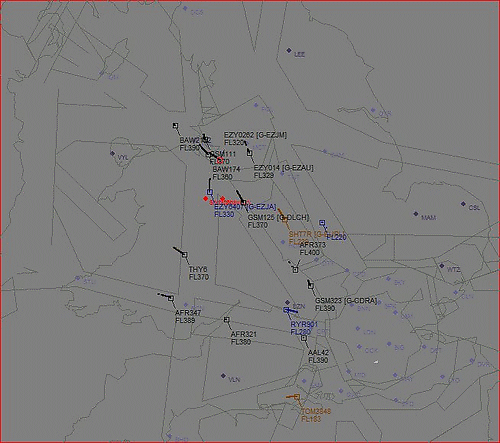Select the AFR321 radar target symbol

tap(227, 320)
